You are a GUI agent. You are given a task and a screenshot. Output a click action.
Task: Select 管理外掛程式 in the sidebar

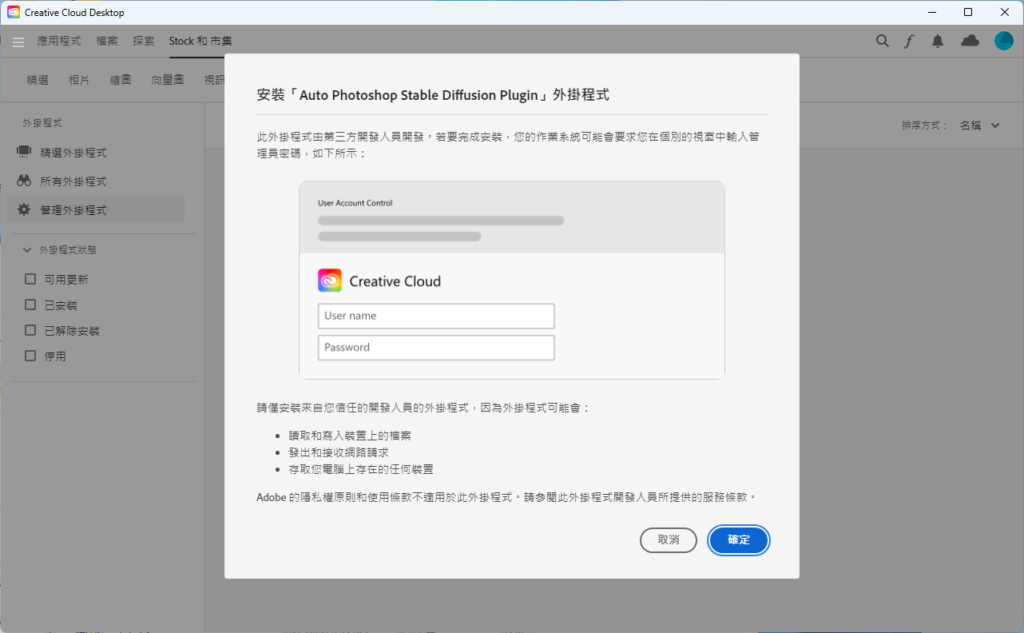pyautogui.click(x=97, y=210)
